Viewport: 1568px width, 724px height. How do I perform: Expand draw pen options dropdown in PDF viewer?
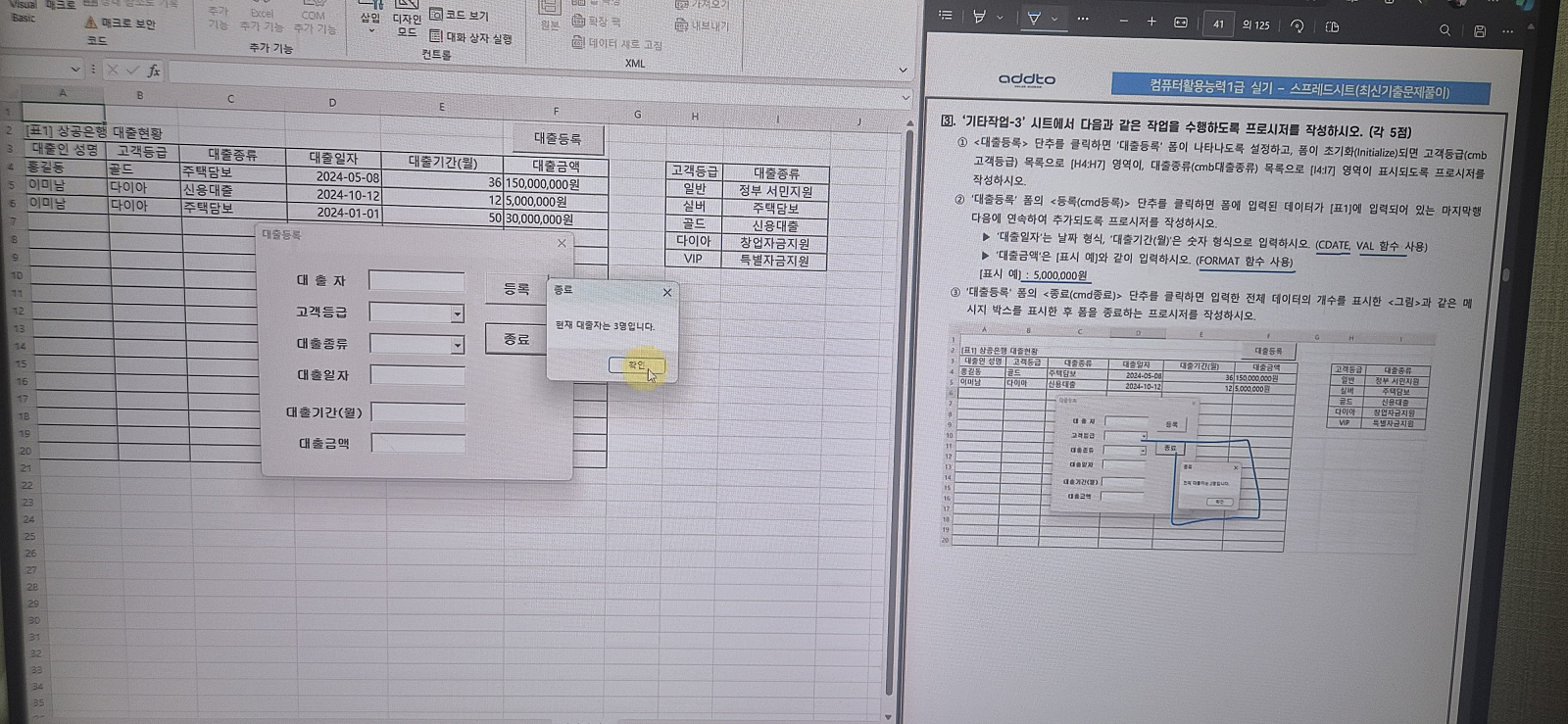(1054, 19)
